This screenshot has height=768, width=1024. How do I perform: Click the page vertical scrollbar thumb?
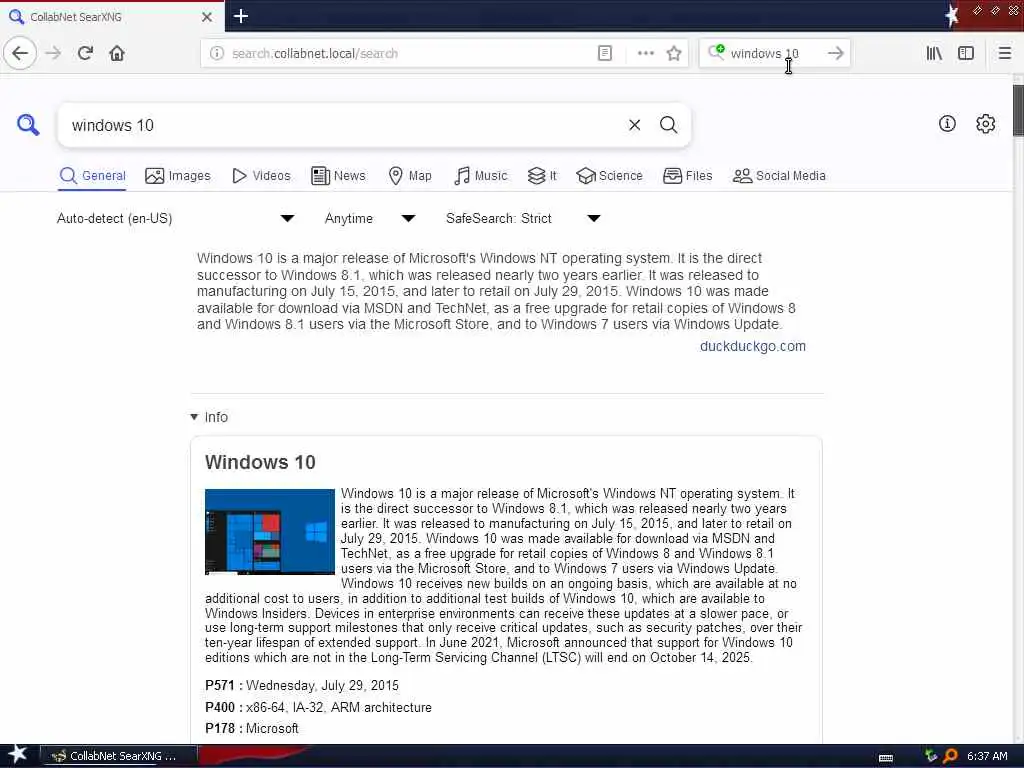pyautogui.click(x=1017, y=110)
